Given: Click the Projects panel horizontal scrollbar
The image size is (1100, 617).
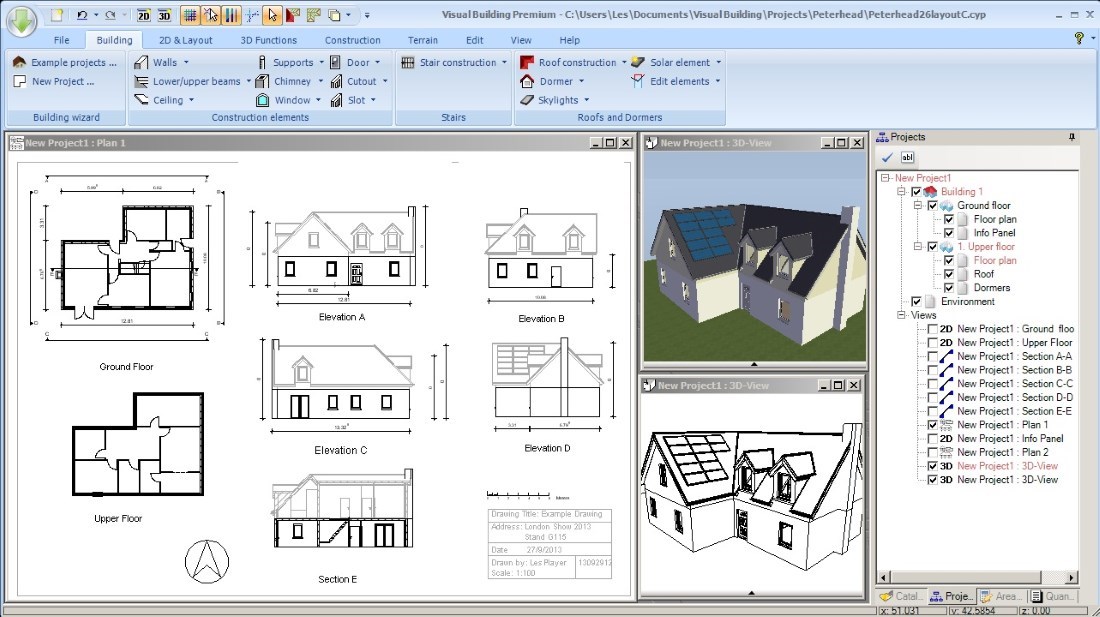Looking at the screenshot, I should pyautogui.click(x=977, y=578).
